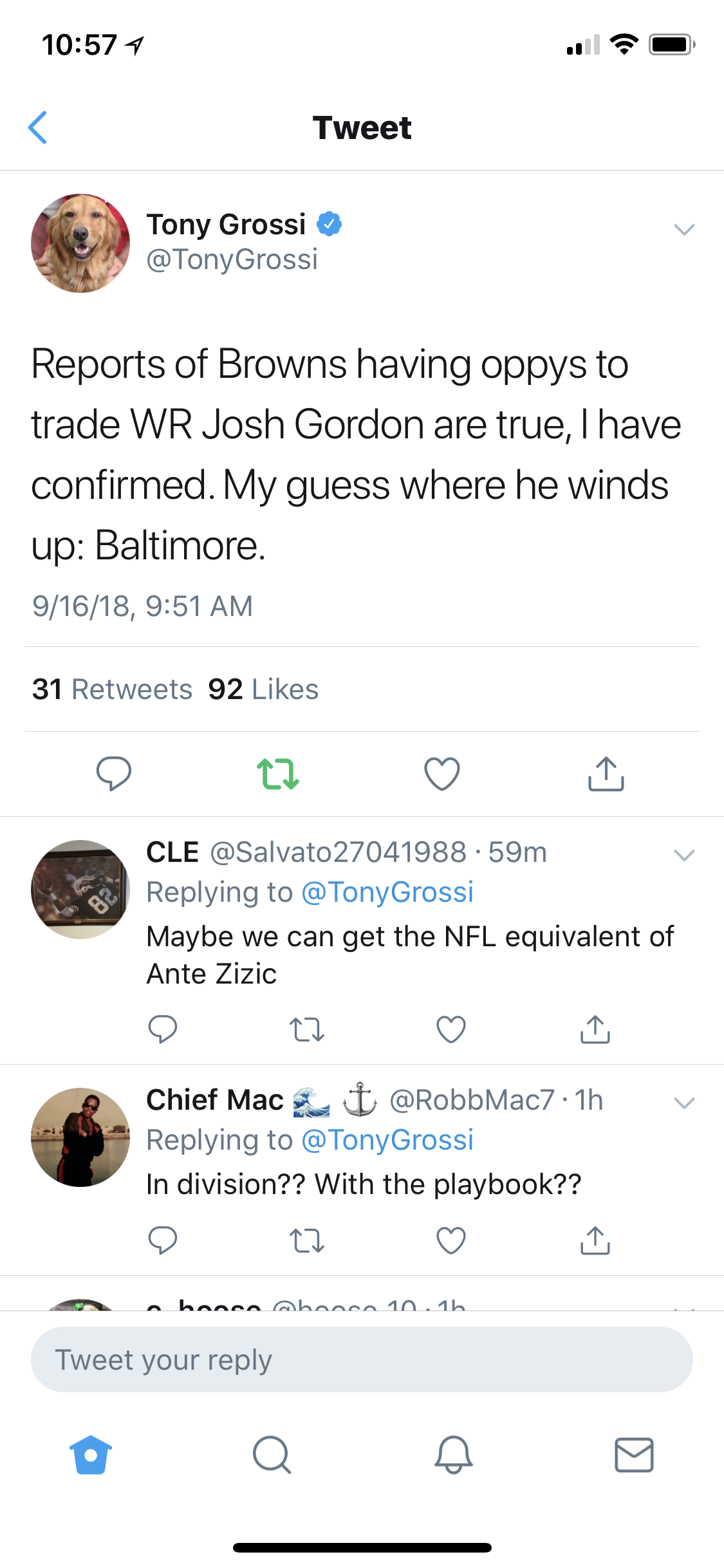
Task: View the 92 Likes list
Action: click(263, 689)
